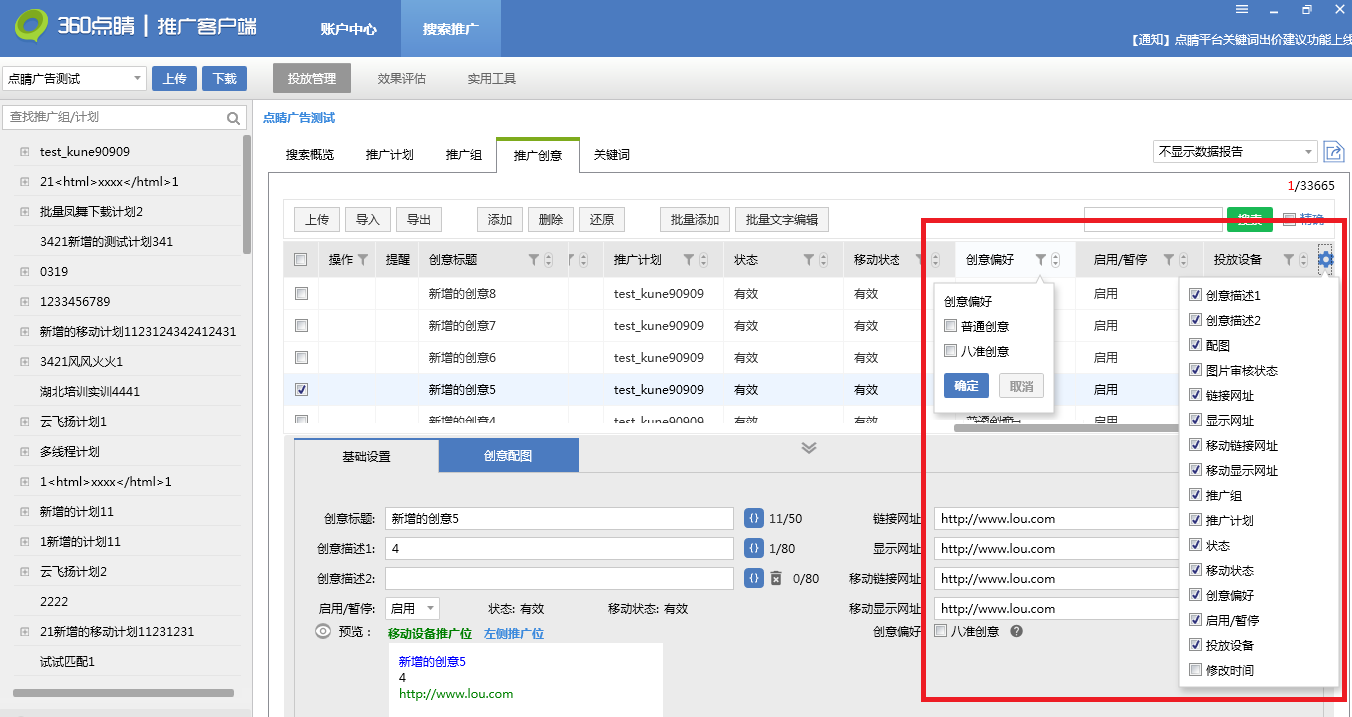
Task: Click filter icon in 状态 column header
Action: point(809,260)
